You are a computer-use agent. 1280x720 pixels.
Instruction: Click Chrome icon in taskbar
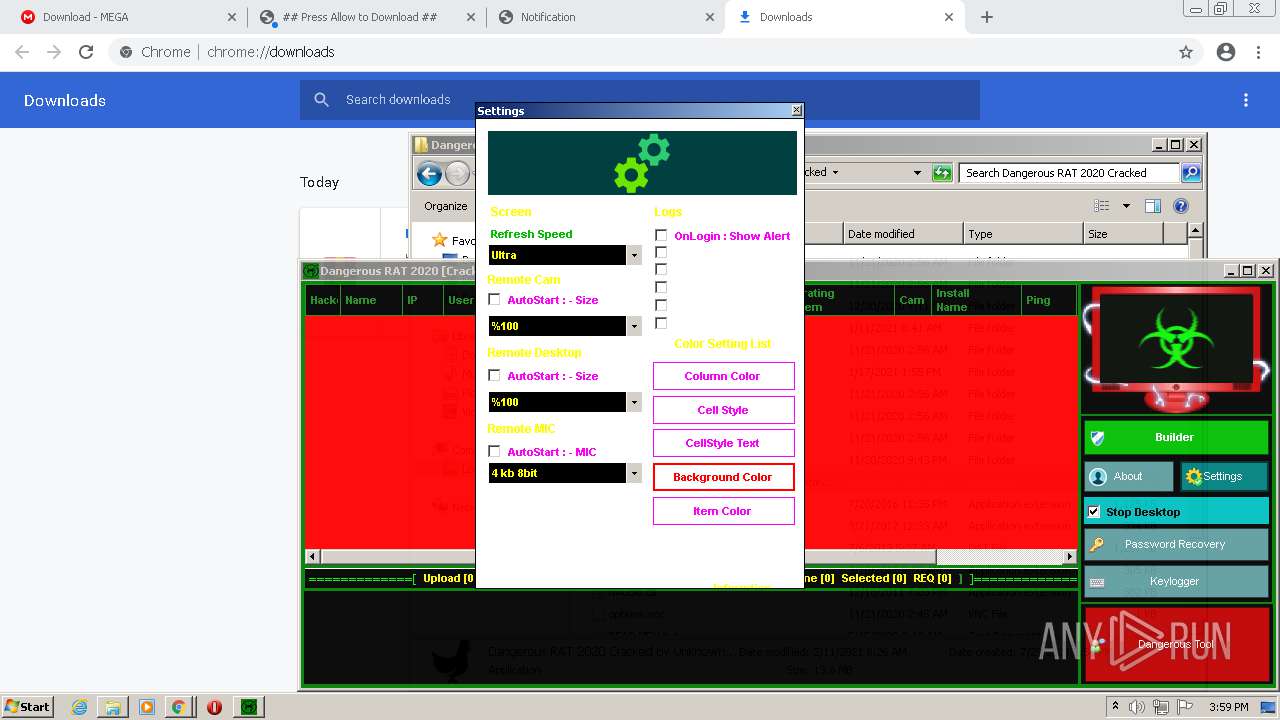click(178, 707)
